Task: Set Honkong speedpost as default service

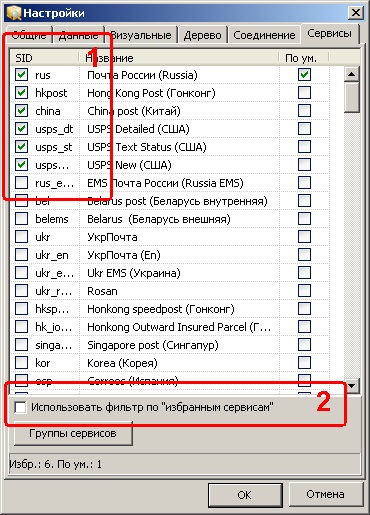Action: click(x=304, y=308)
